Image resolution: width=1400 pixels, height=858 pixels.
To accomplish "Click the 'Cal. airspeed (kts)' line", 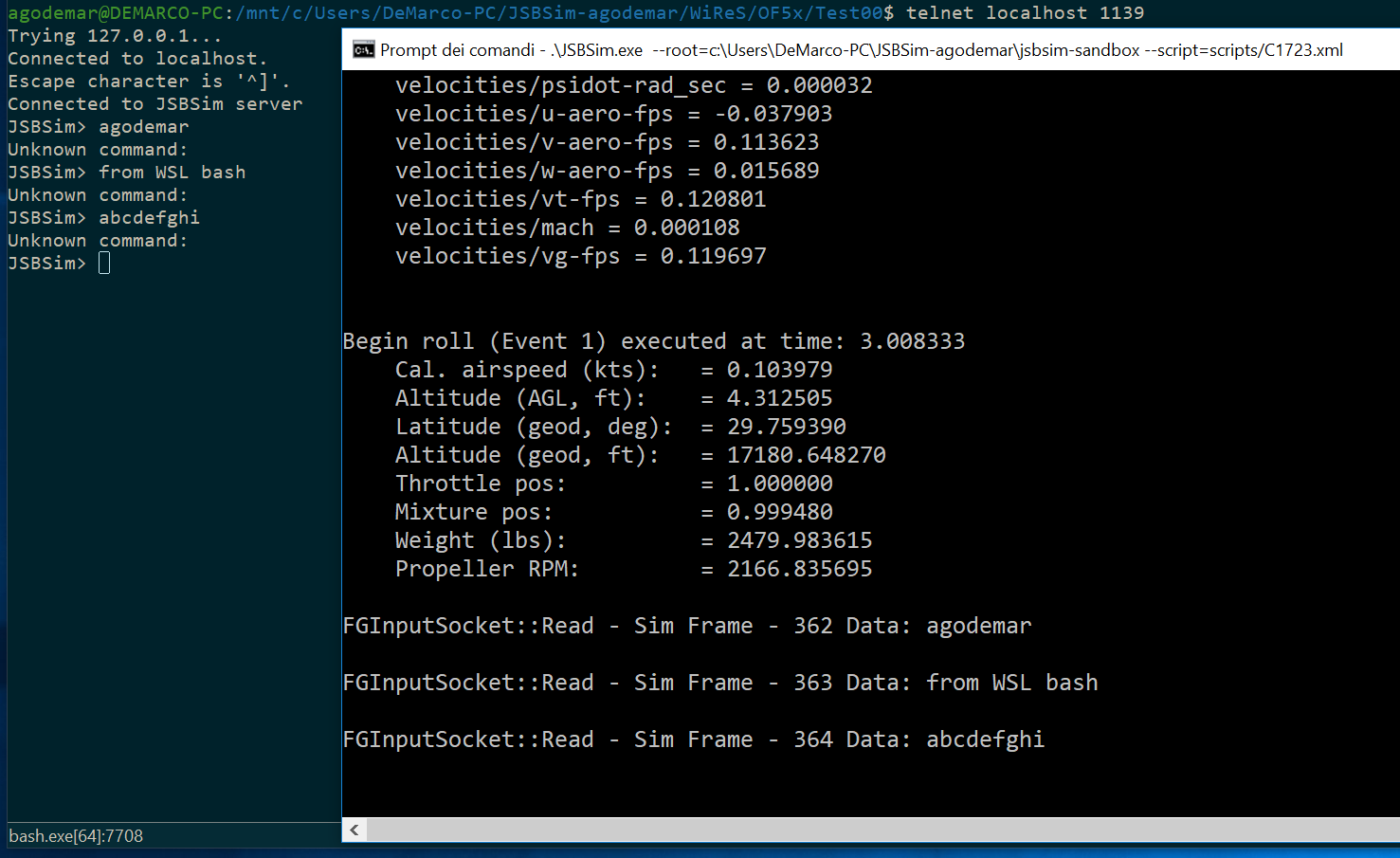I will [x=613, y=370].
